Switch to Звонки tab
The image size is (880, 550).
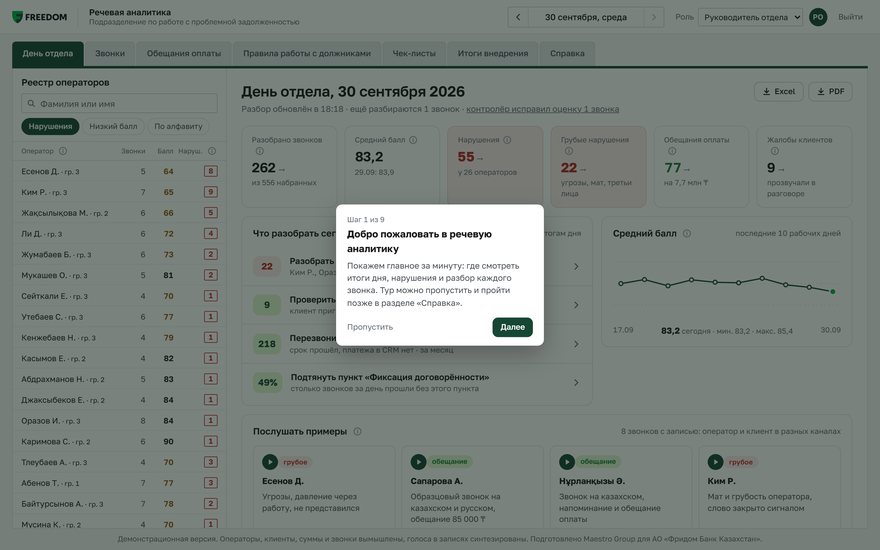[110, 54]
